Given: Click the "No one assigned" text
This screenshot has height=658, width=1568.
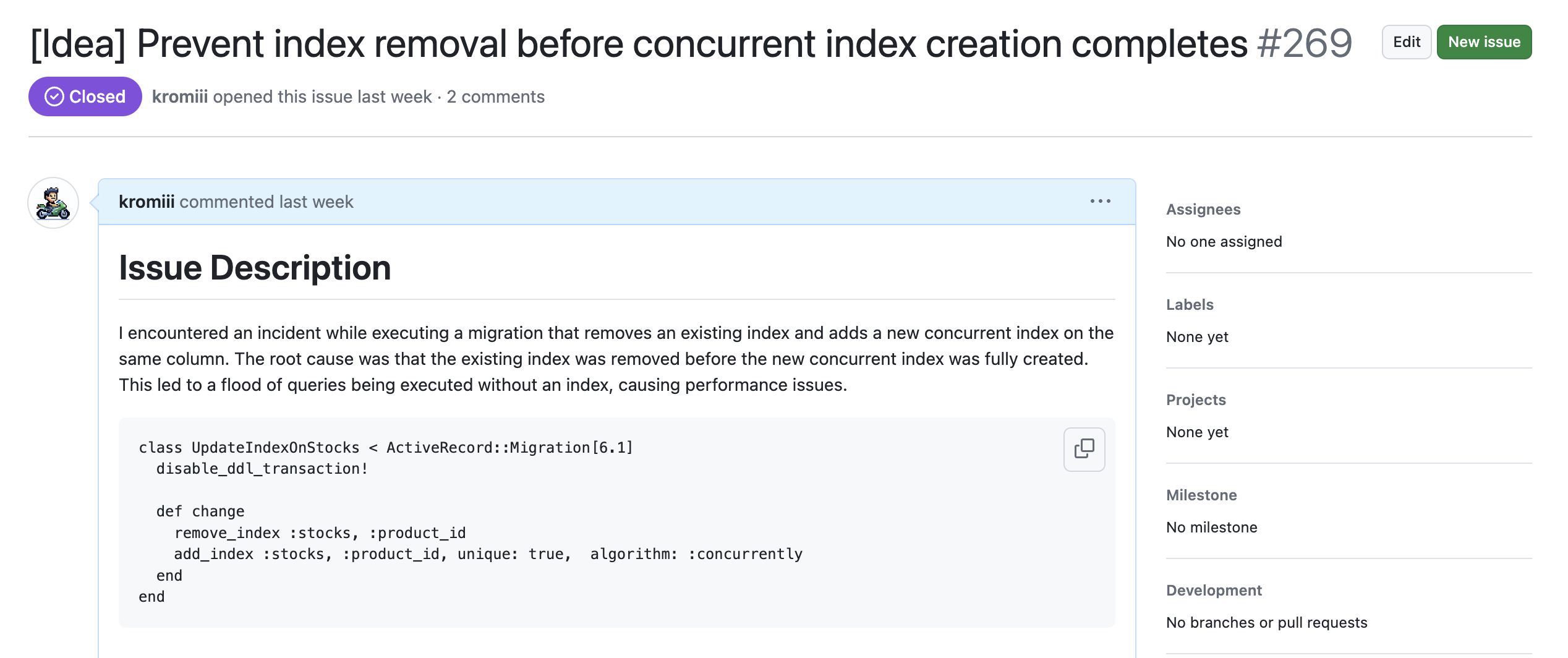Looking at the screenshot, I should (x=1224, y=242).
